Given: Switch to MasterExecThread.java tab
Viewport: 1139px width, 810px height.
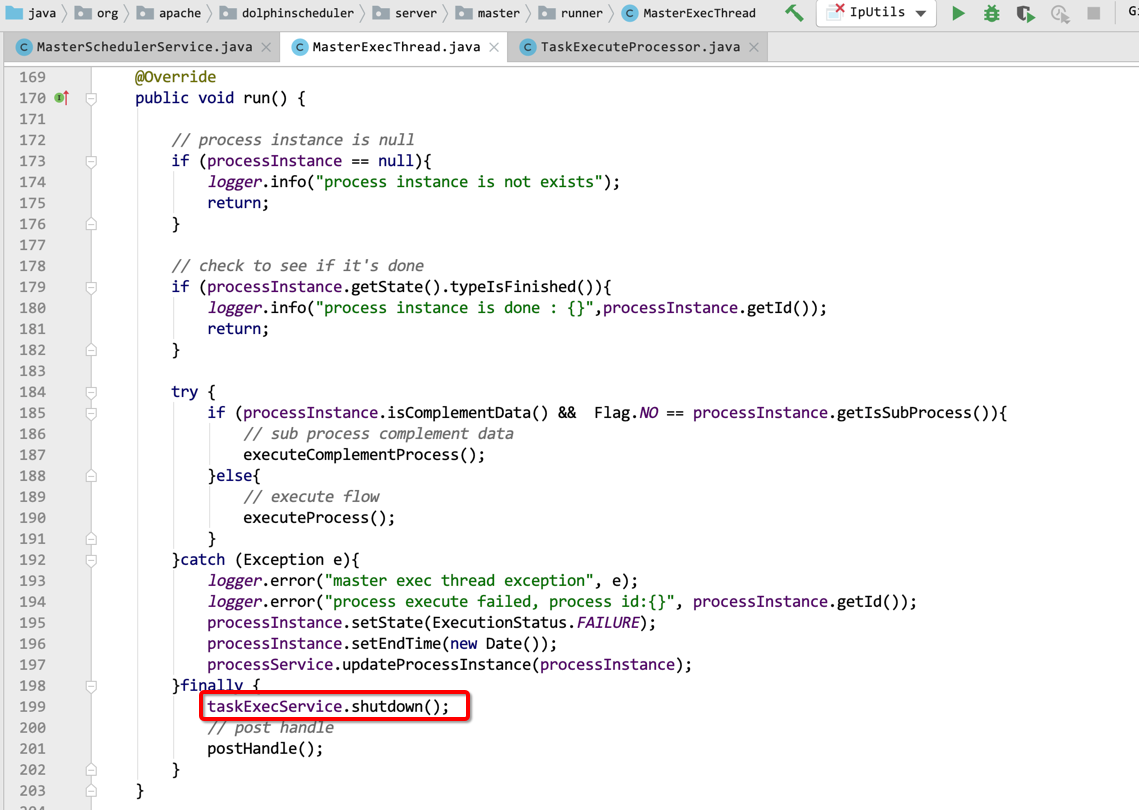Looking at the screenshot, I should [396, 47].
